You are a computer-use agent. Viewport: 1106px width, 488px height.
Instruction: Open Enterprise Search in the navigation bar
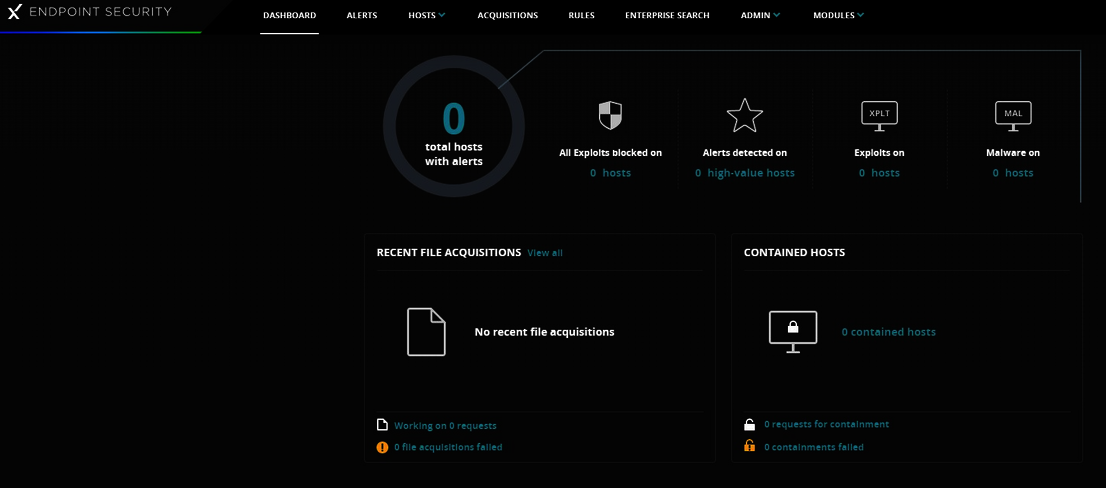point(667,16)
